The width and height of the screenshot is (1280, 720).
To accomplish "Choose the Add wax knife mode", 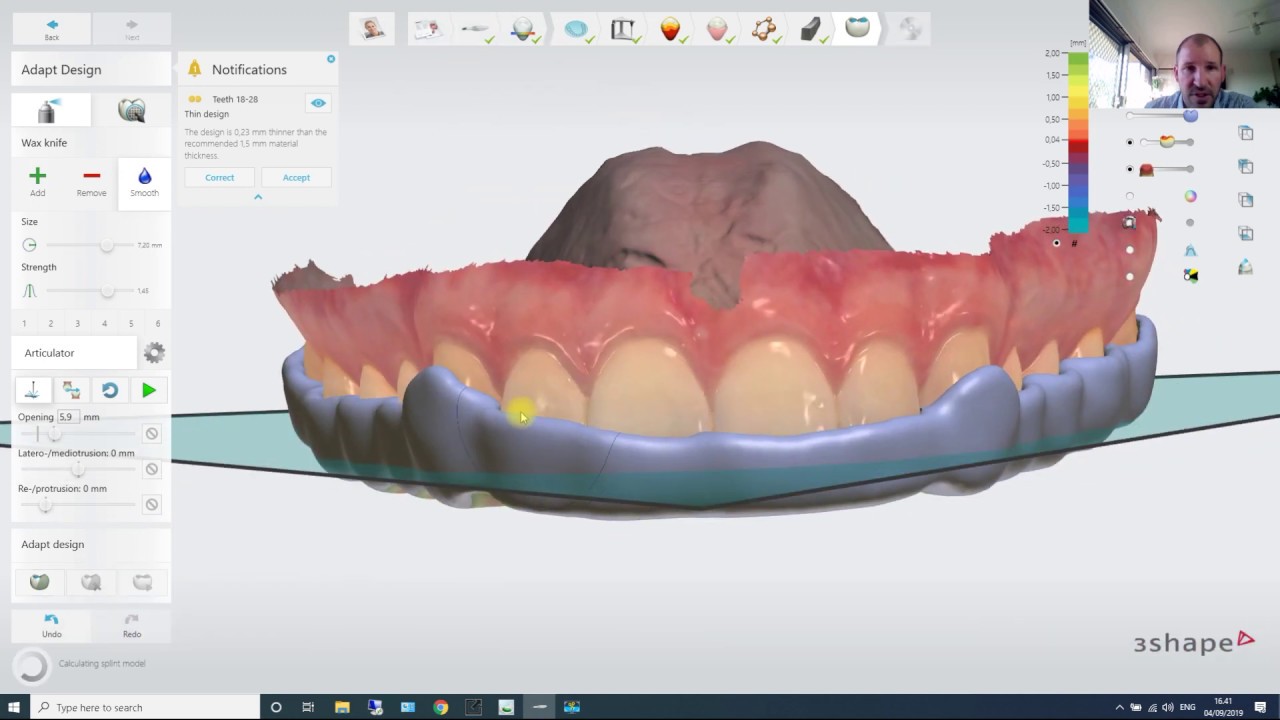I will pos(37,182).
